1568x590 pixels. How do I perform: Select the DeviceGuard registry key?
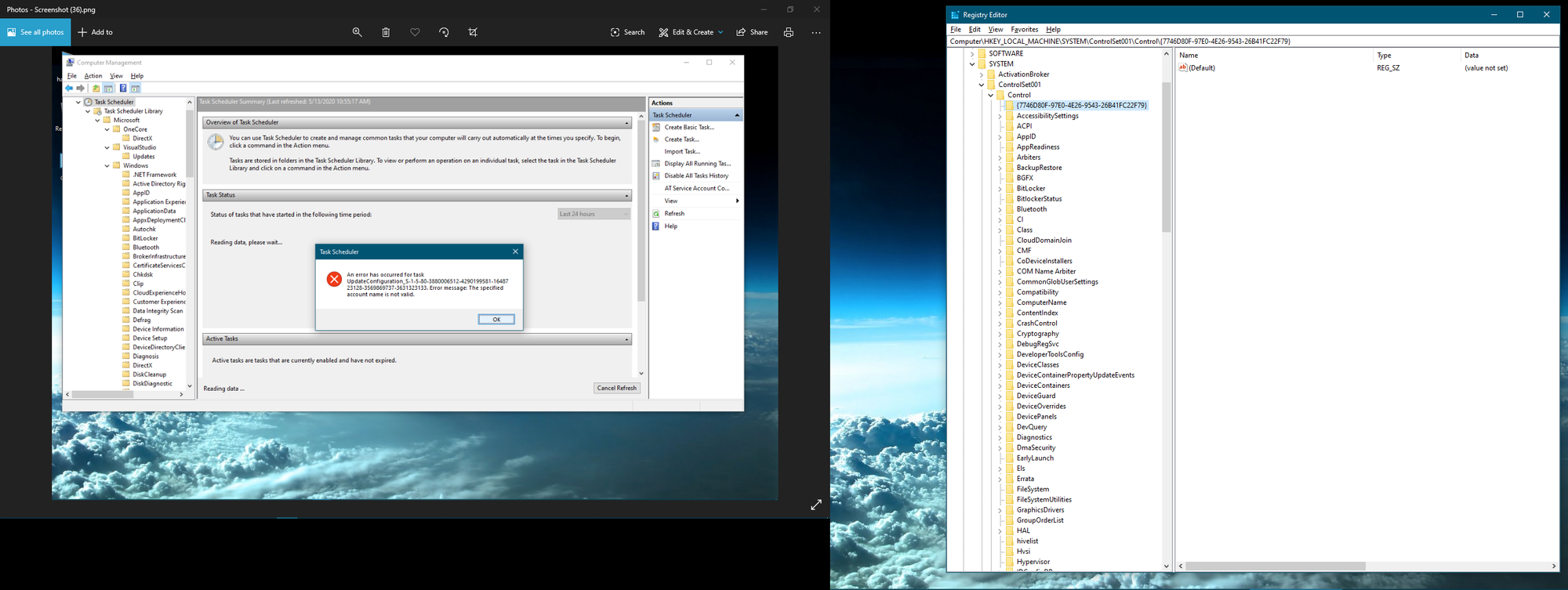1036,396
